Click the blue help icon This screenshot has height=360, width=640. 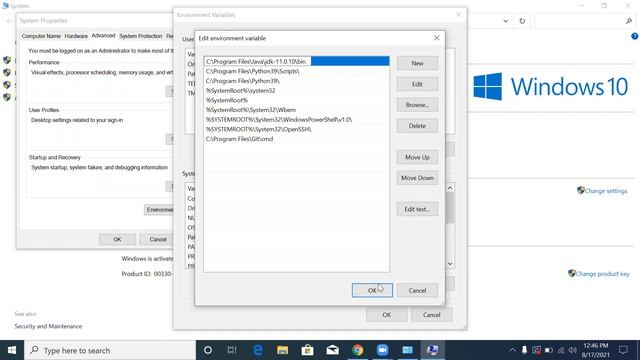pos(635,36)
